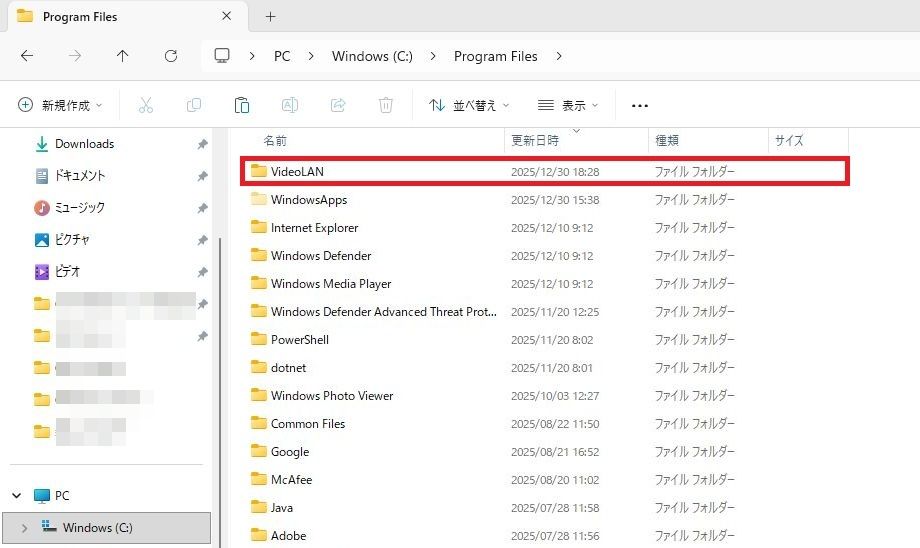This screenshot has width=920, height=548.
Task: Click the Copy icon in toolbar
Action: [194, 105]
